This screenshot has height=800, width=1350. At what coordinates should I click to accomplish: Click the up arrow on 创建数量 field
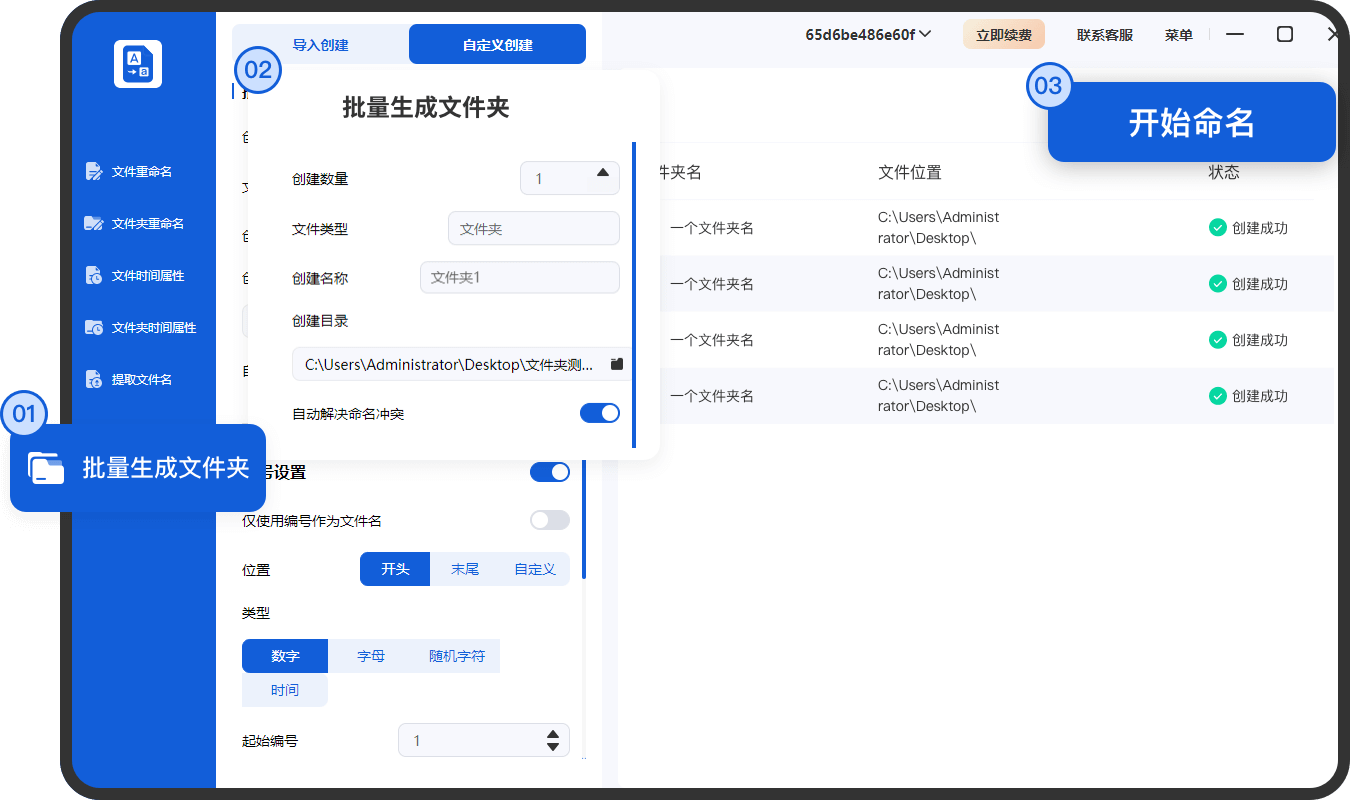pyautogui.click(x=603, y=172)
